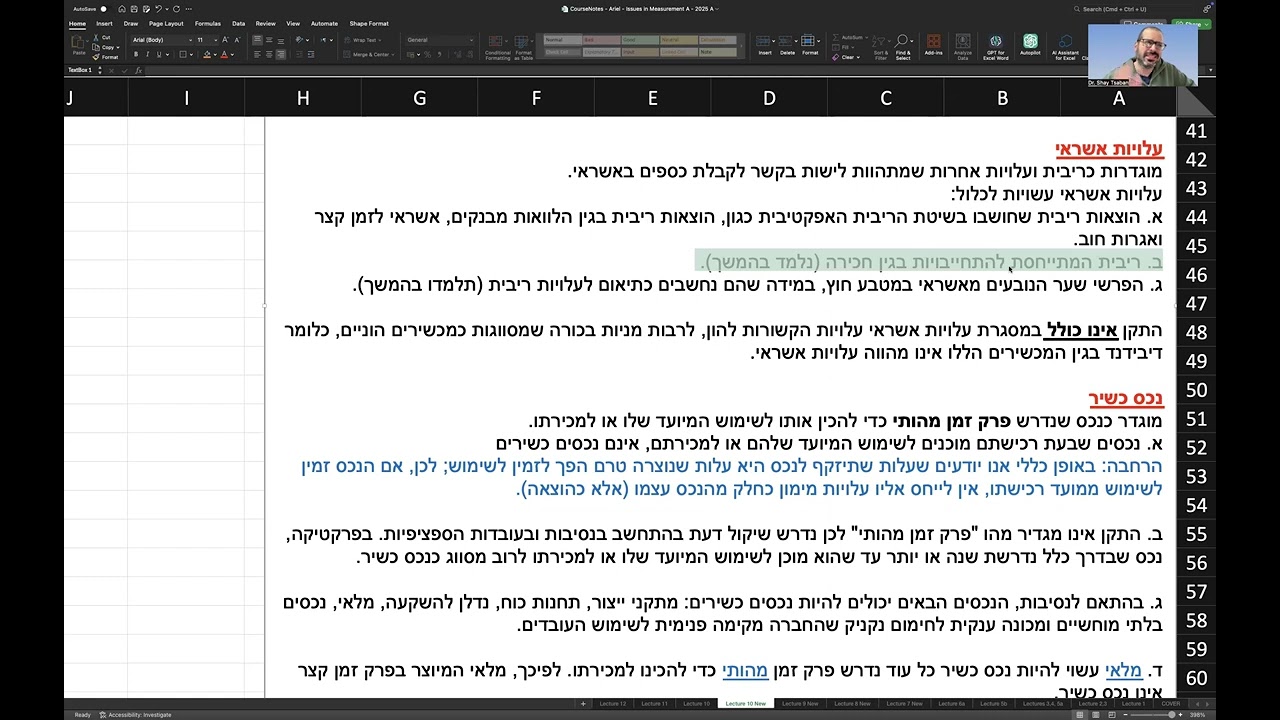
Task: Click the Accessibility: Investigate status text
Action: click(135, 715)
